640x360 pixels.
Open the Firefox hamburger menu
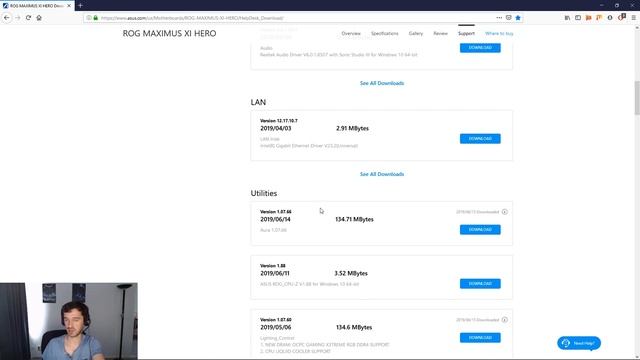633,18
